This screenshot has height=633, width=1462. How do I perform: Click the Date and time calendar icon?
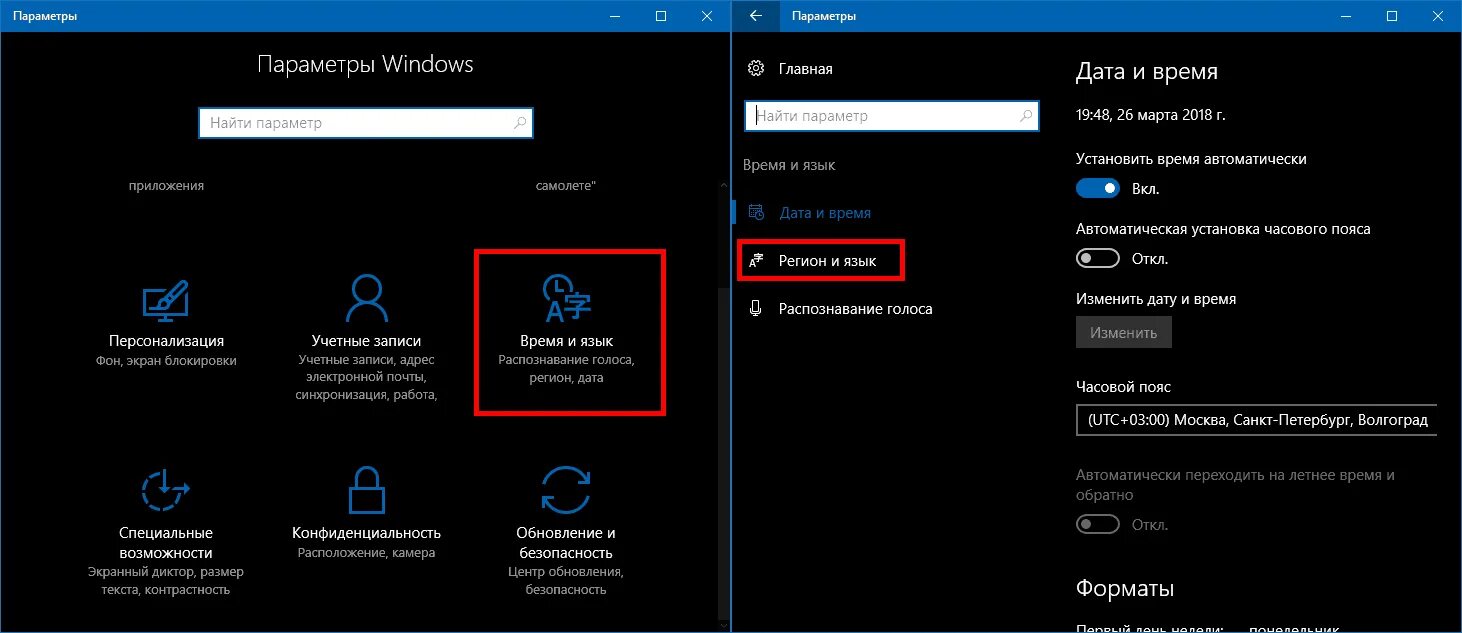[x=757, y=213]
